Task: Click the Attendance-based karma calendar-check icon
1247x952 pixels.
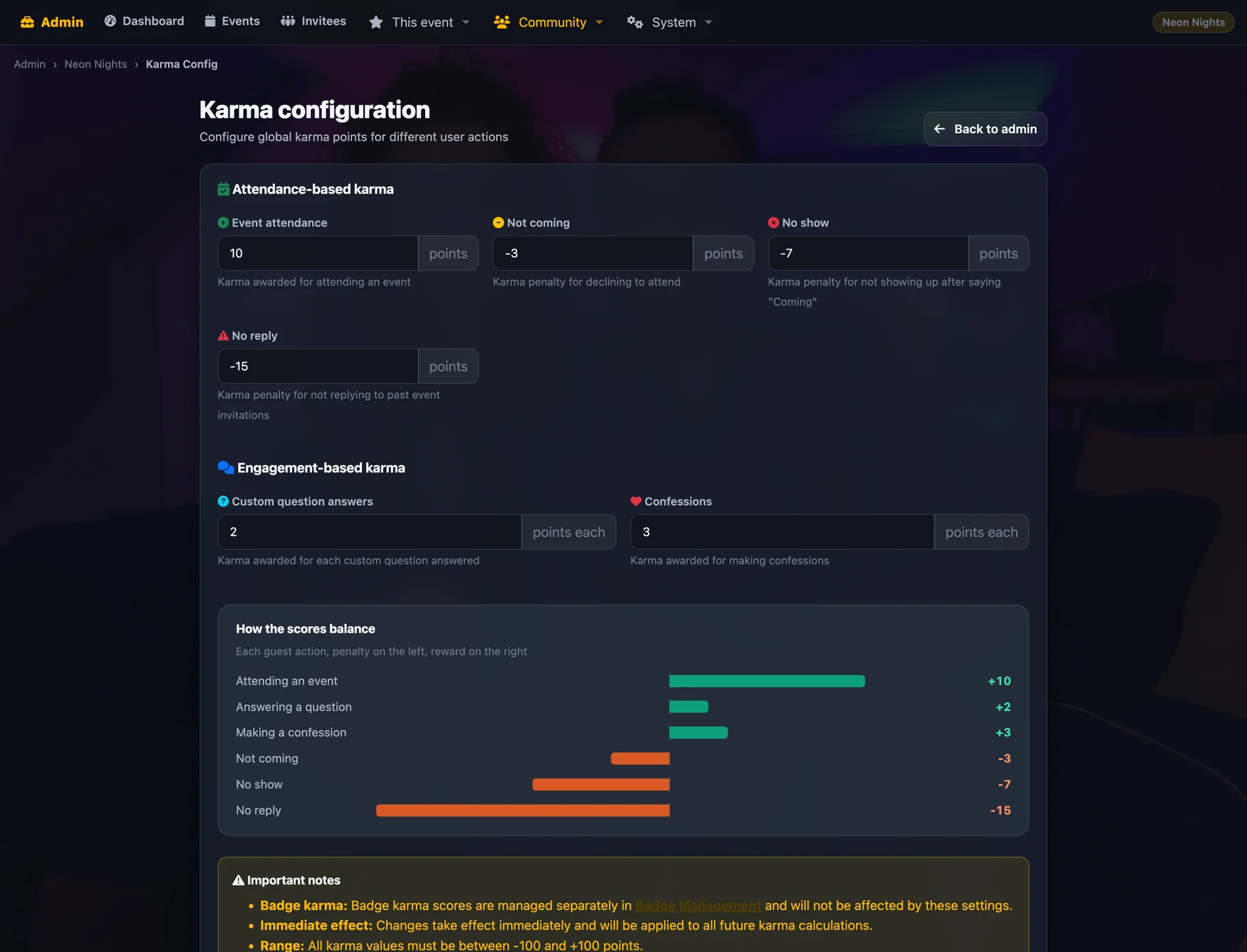Action: click(x=223, y=189)
